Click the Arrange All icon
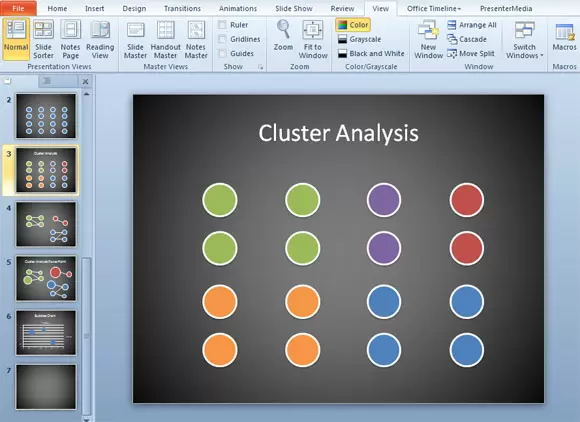The image size is (580, 422). 452,25
